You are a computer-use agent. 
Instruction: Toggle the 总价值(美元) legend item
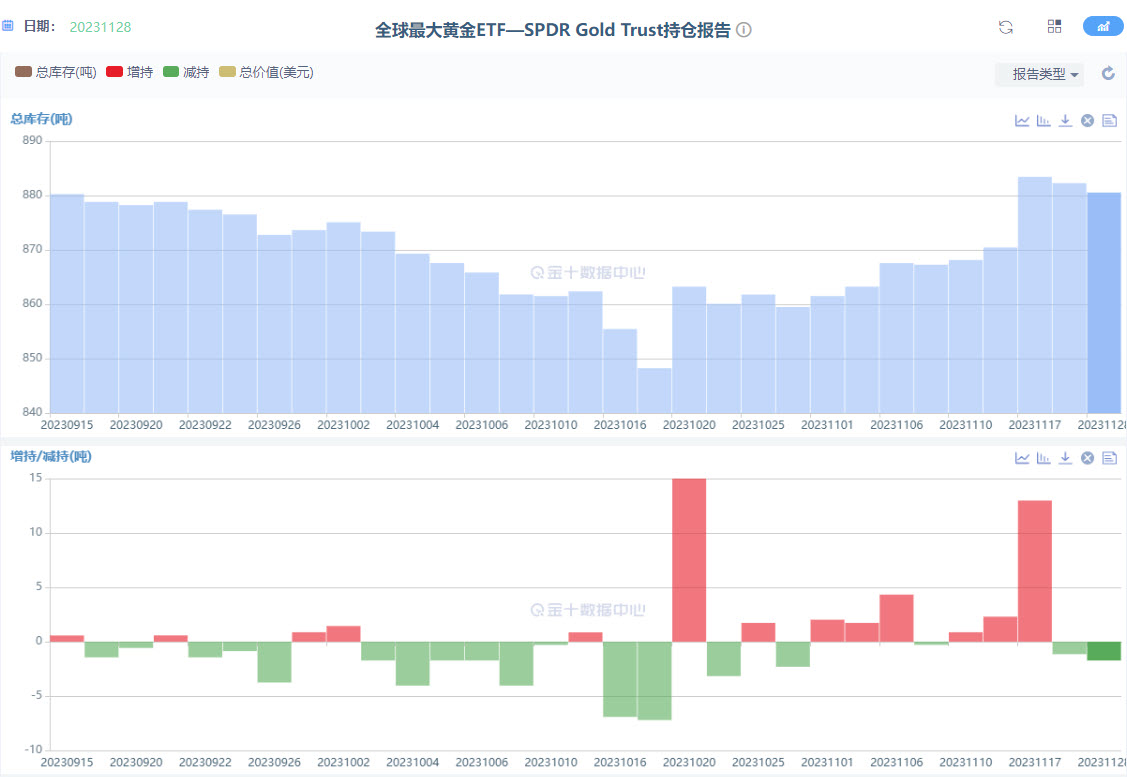(266, 72)
